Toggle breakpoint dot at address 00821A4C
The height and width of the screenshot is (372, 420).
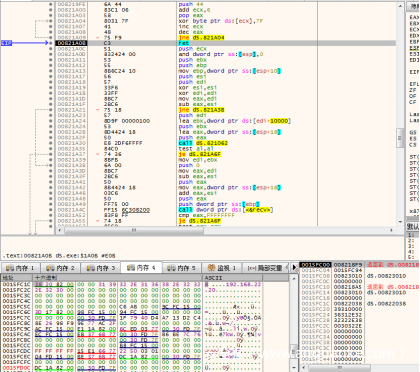[x=51, y=210]
